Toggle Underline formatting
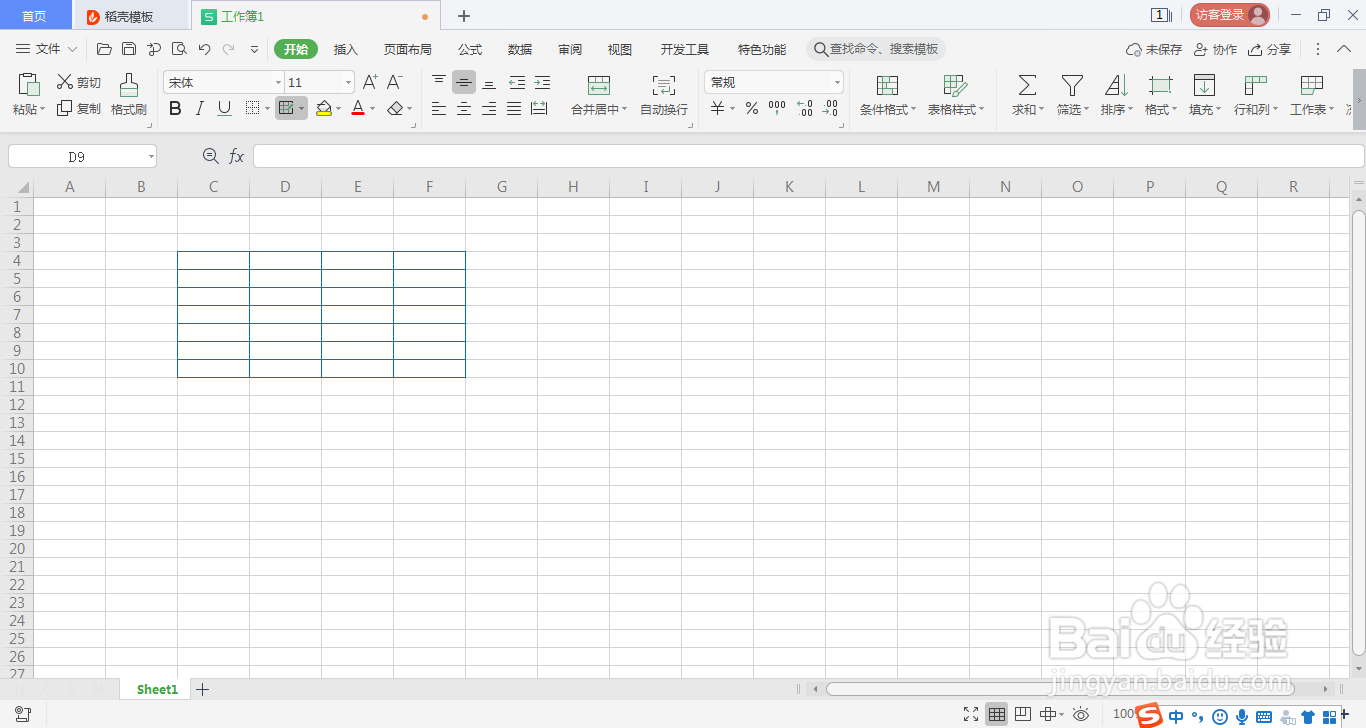Viewport: 1366px width, 728px height. tap(225, 108)
